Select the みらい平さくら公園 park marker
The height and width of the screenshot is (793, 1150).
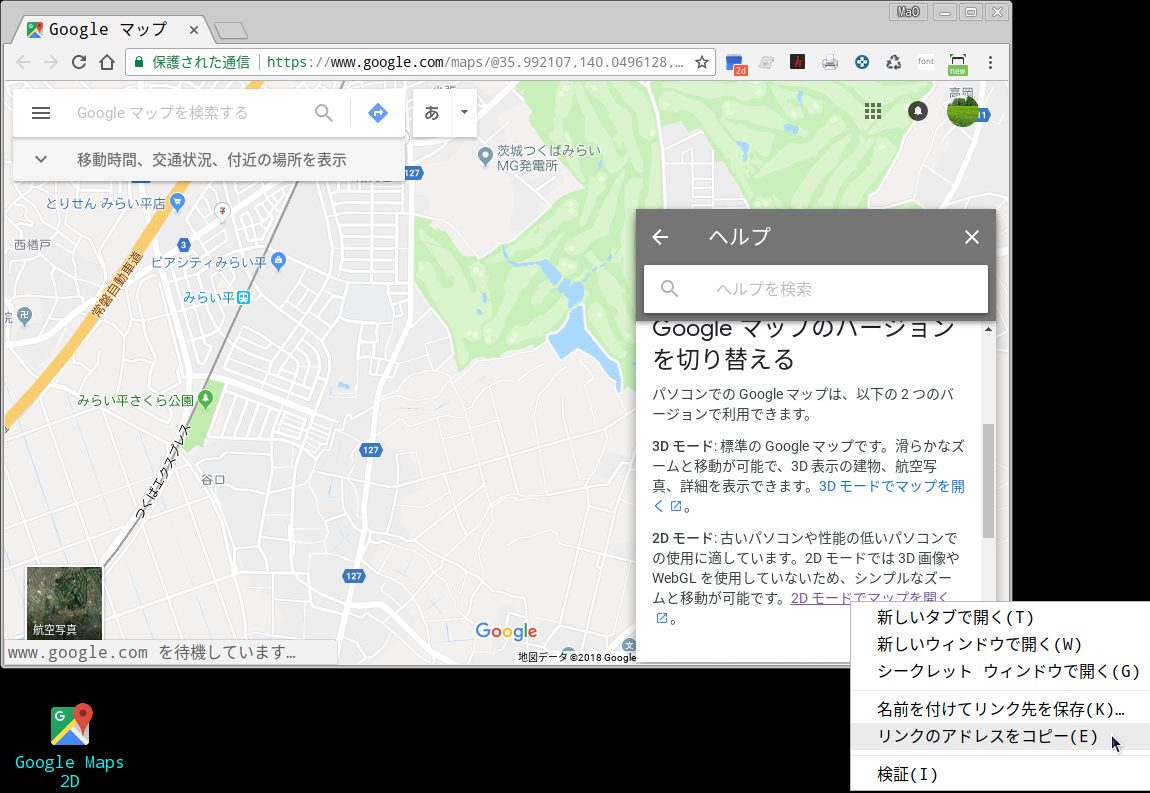tap(205, 399)
